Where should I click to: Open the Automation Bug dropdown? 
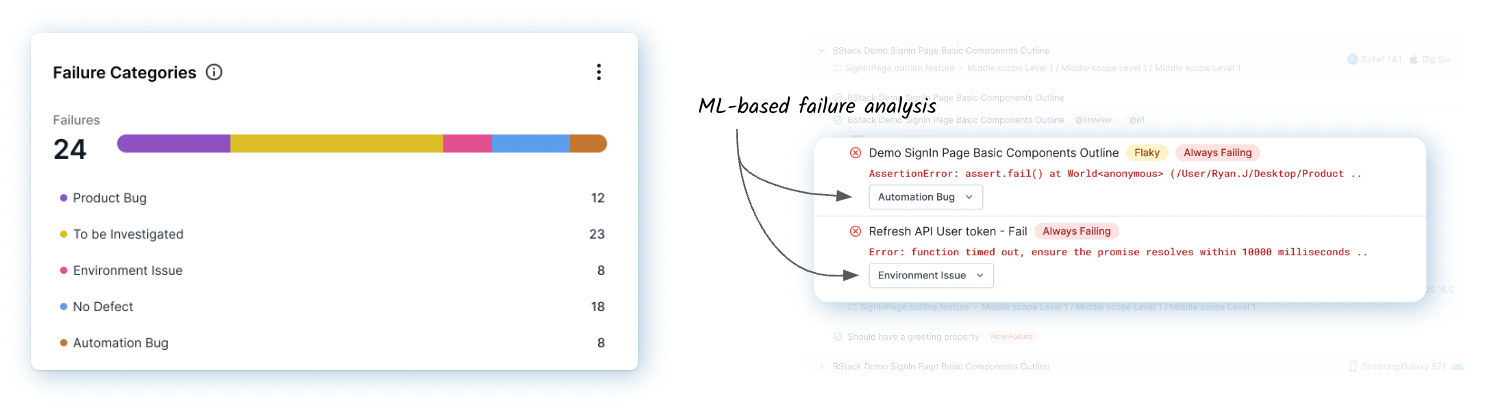925,197
